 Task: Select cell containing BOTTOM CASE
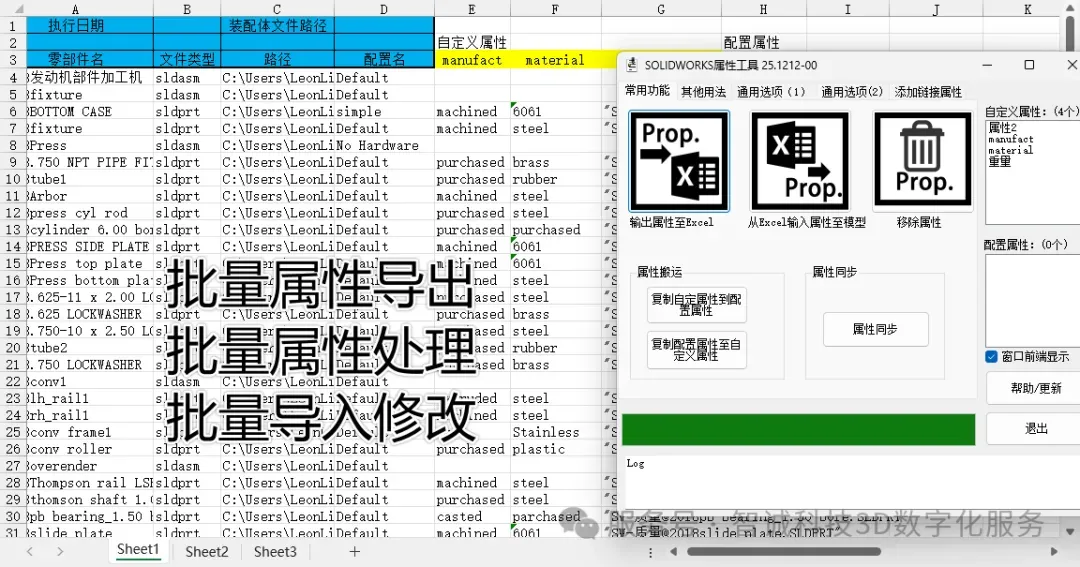tap(89, 112)
